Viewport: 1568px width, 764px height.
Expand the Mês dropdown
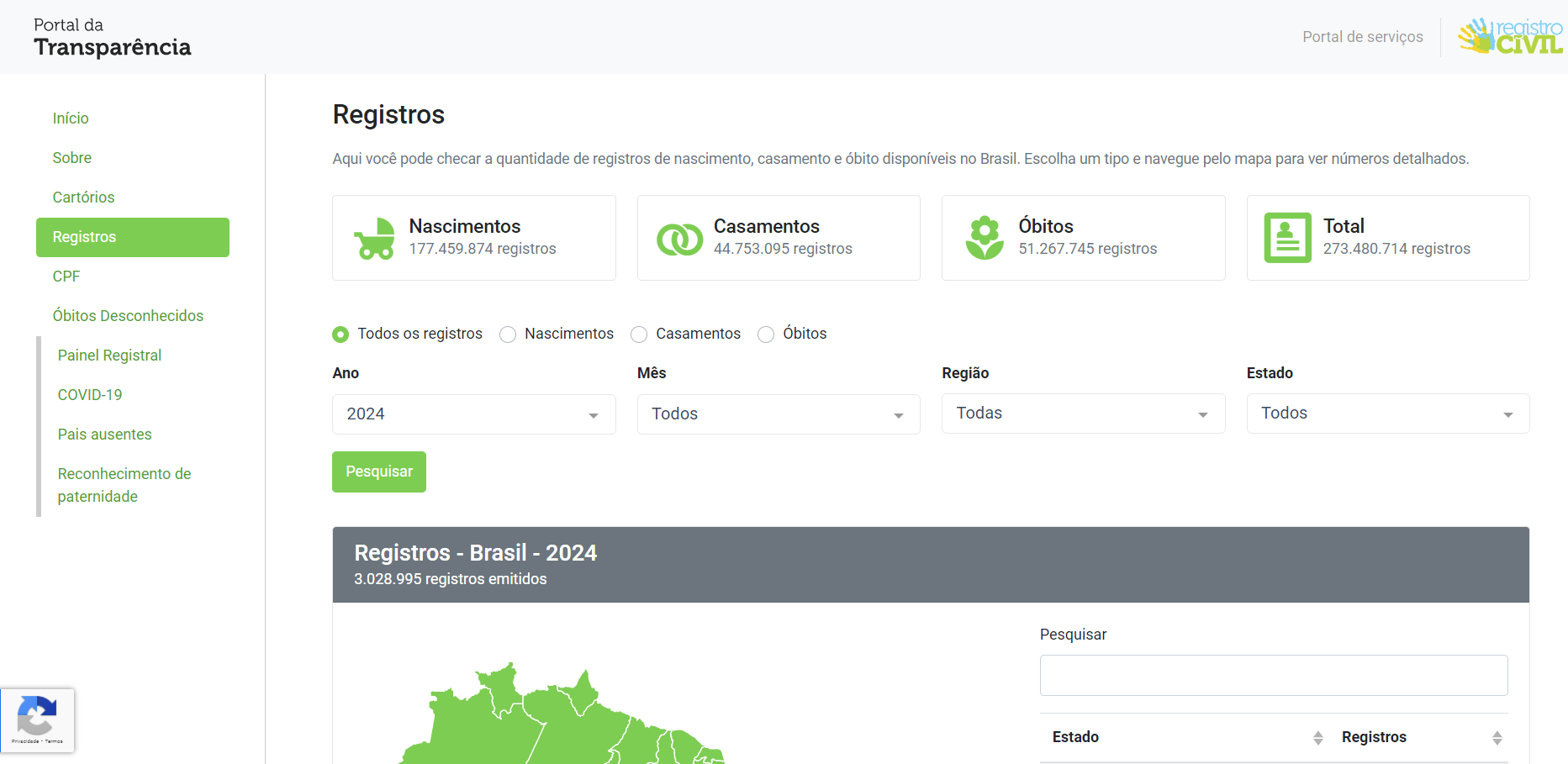[x=778, y=414]
